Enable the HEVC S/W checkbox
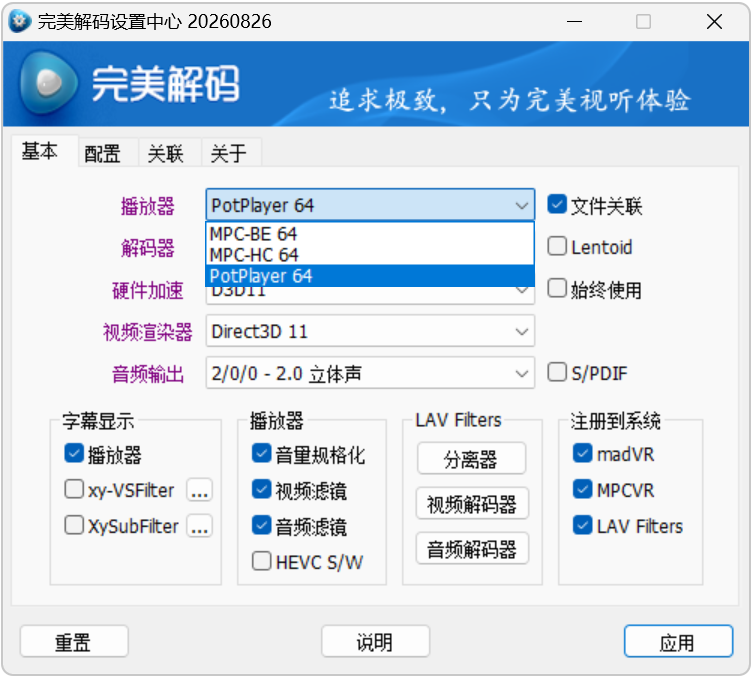Screen dimensions: 752x678 (x=261, y=561)
